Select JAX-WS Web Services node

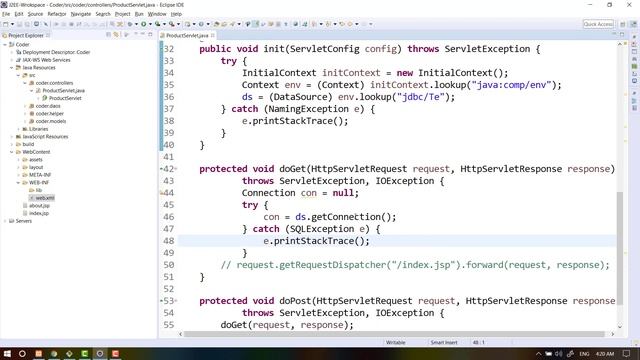coord(46,60)
